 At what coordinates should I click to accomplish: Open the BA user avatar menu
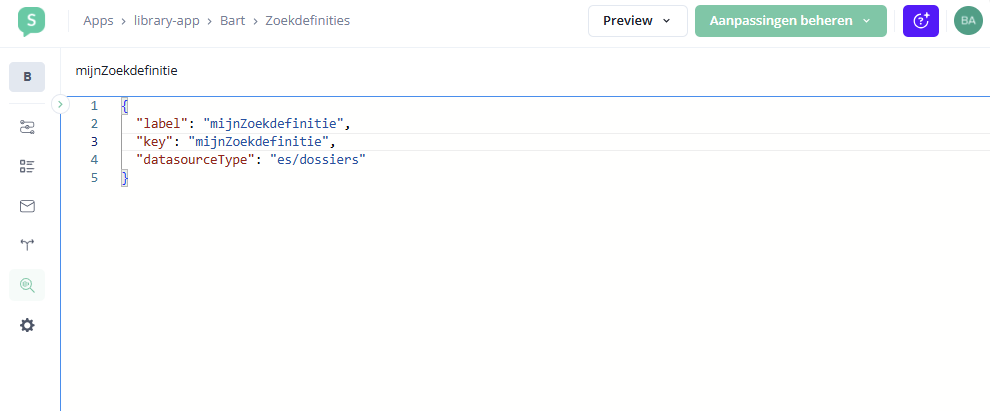(968, 21)
